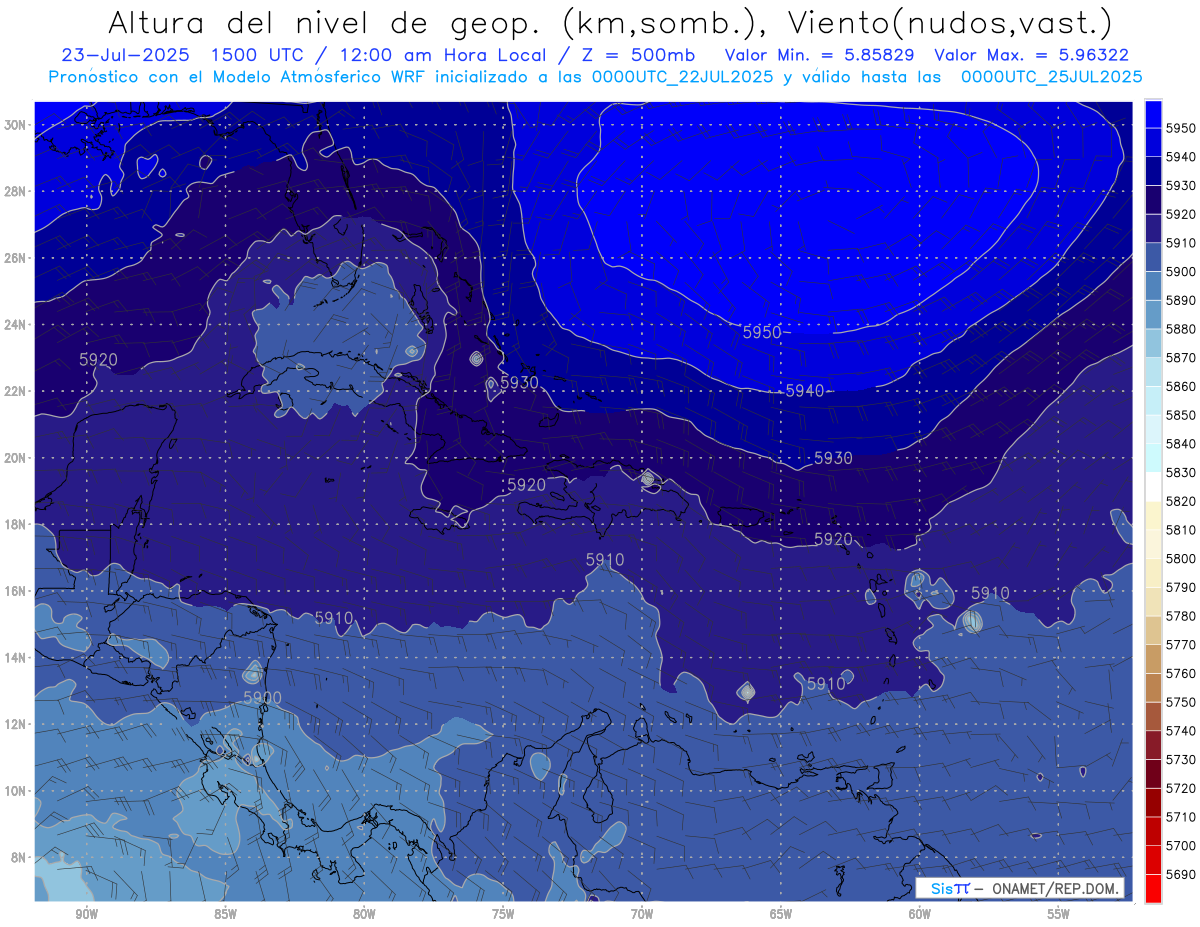Click colorbar legend value 5820
This screenshot has width=1200, height=927.
coord(1181,501)
